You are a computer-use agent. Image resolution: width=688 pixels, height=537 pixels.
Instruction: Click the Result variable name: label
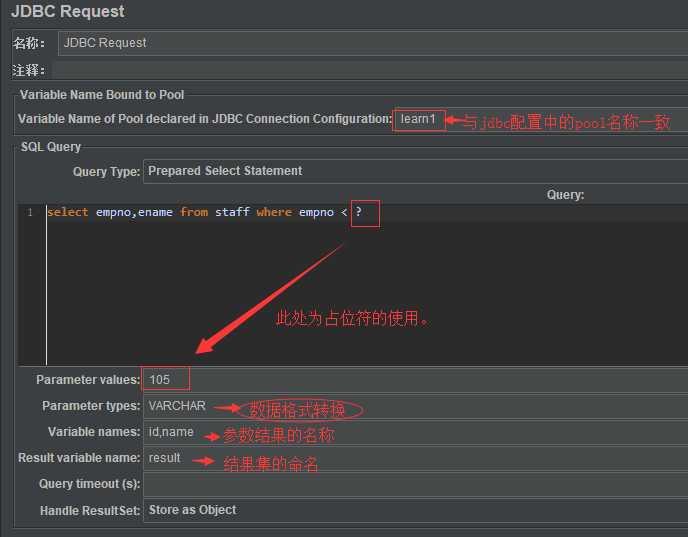pyautogui.click(x=79, y=458)
